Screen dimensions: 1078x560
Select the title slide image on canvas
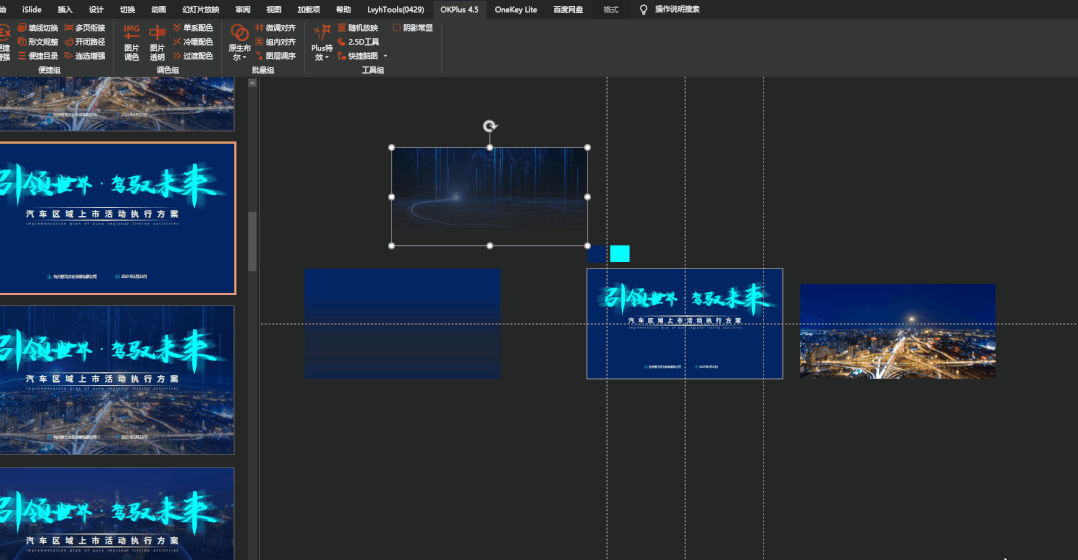(x=685, y=324)
